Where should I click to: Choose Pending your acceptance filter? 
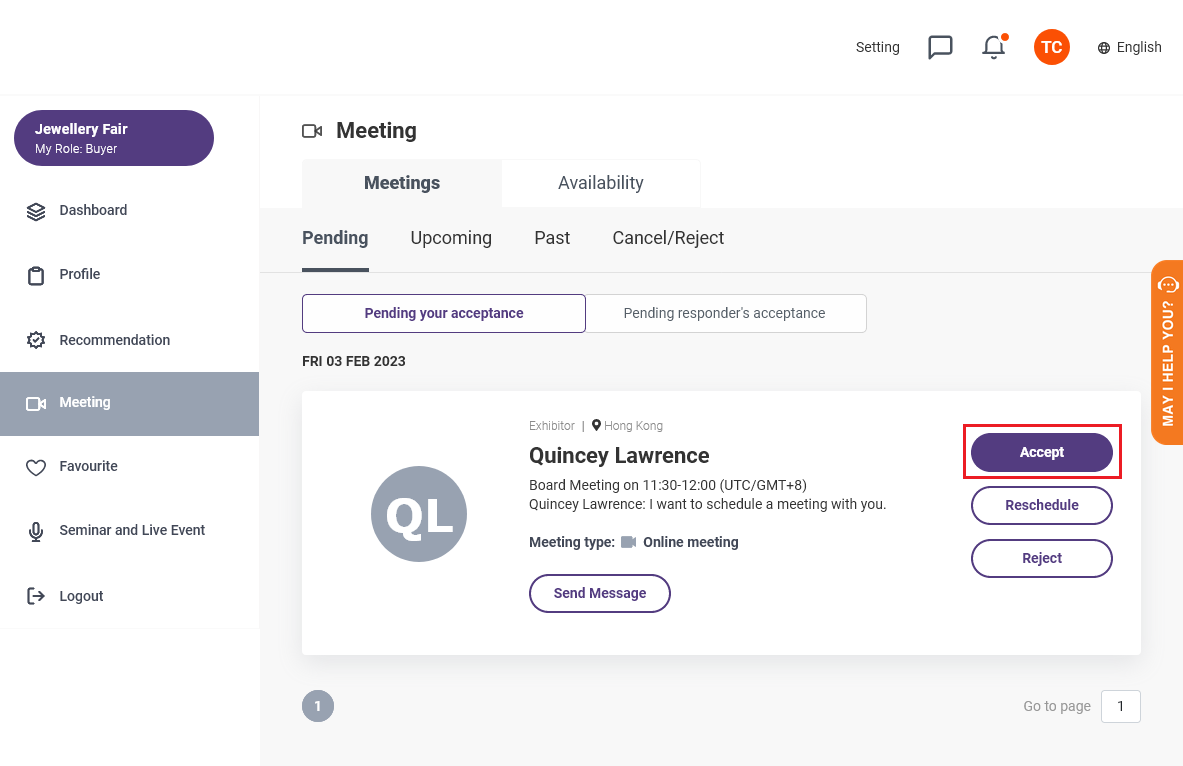444,313
